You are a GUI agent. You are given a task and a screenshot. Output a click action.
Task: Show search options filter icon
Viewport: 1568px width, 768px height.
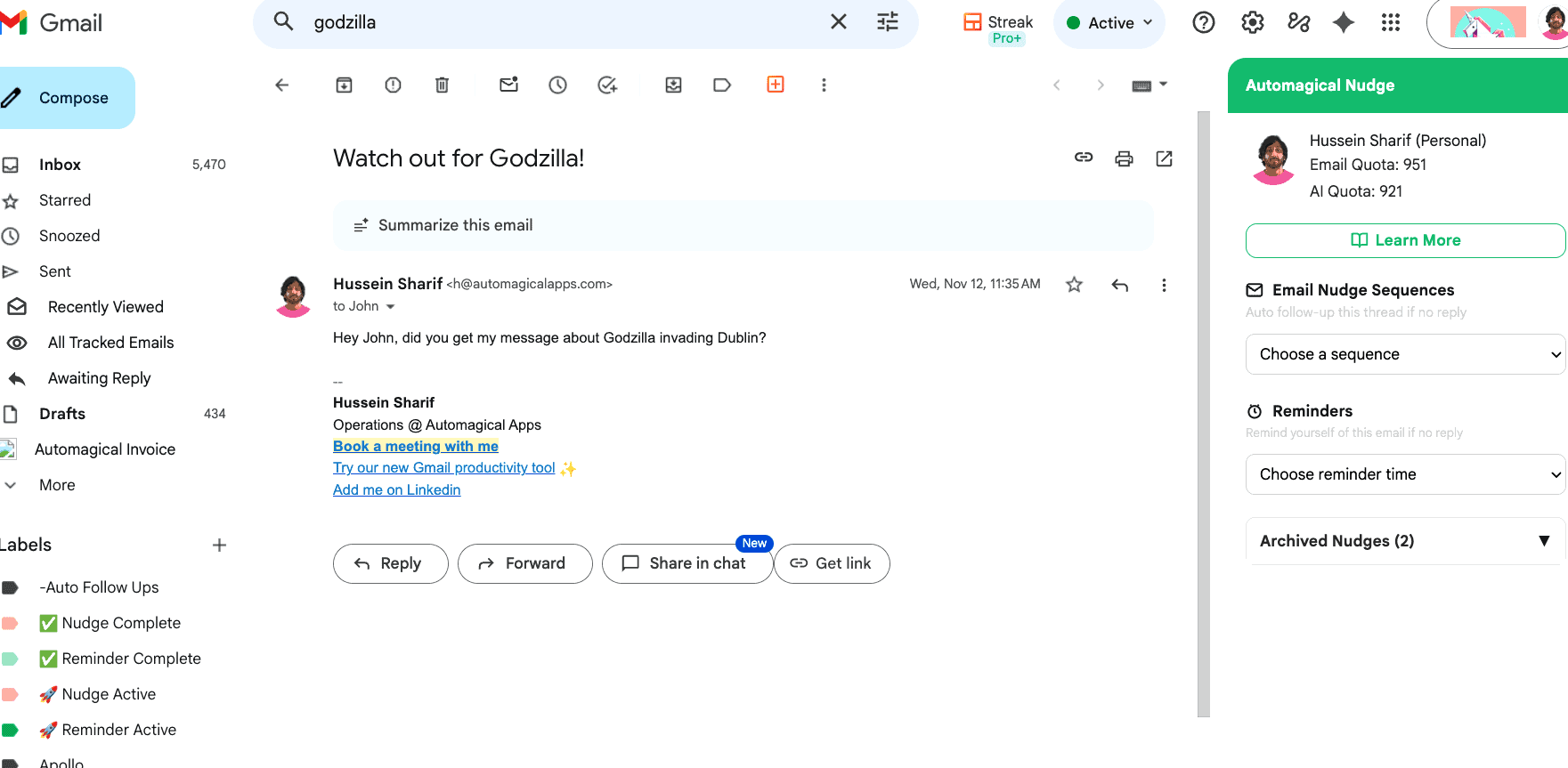click(888, 22)
